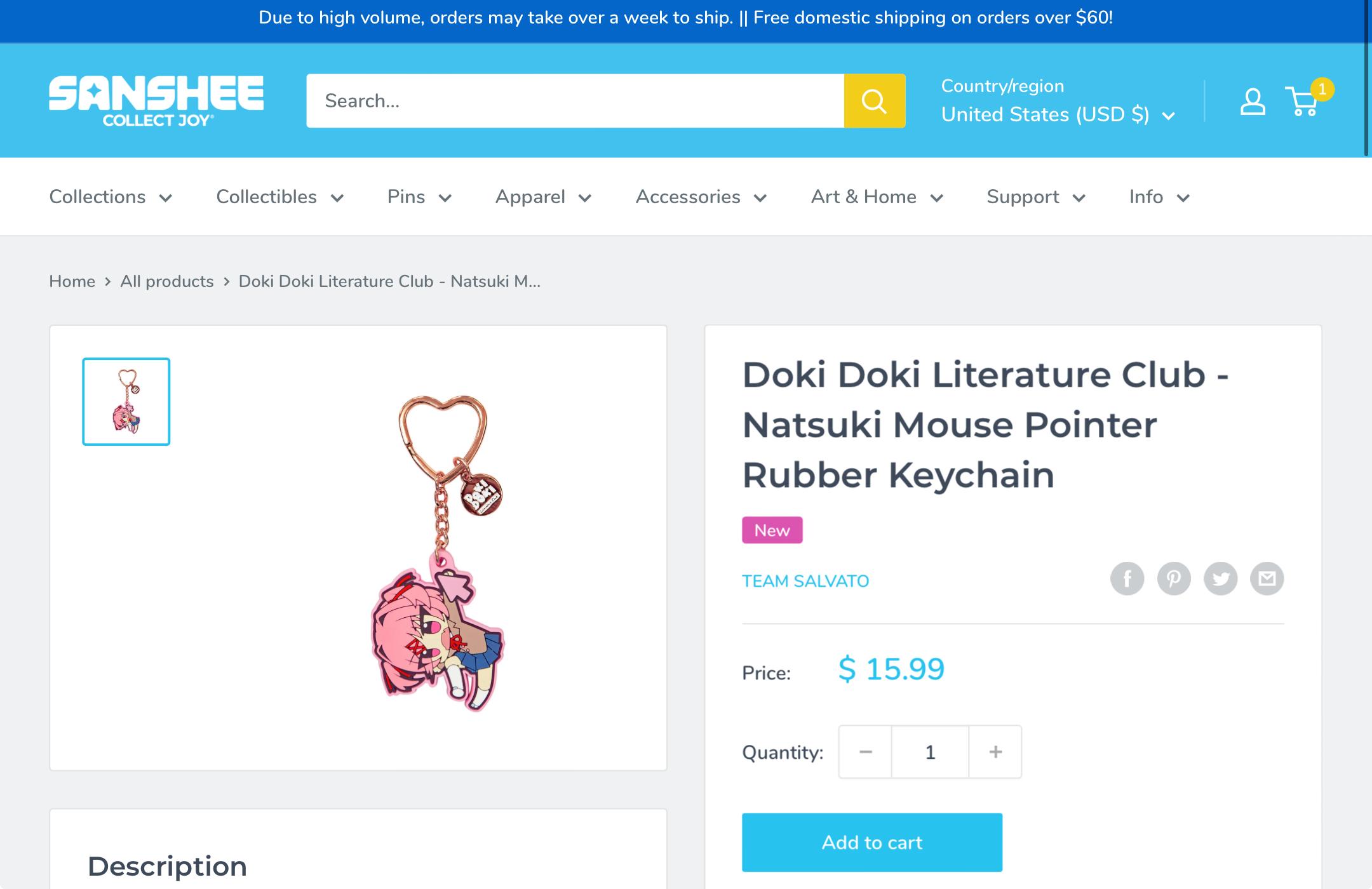Share the keychain on Pinterest
This screenshot has width=1372, height=889.
point(1174,578)
